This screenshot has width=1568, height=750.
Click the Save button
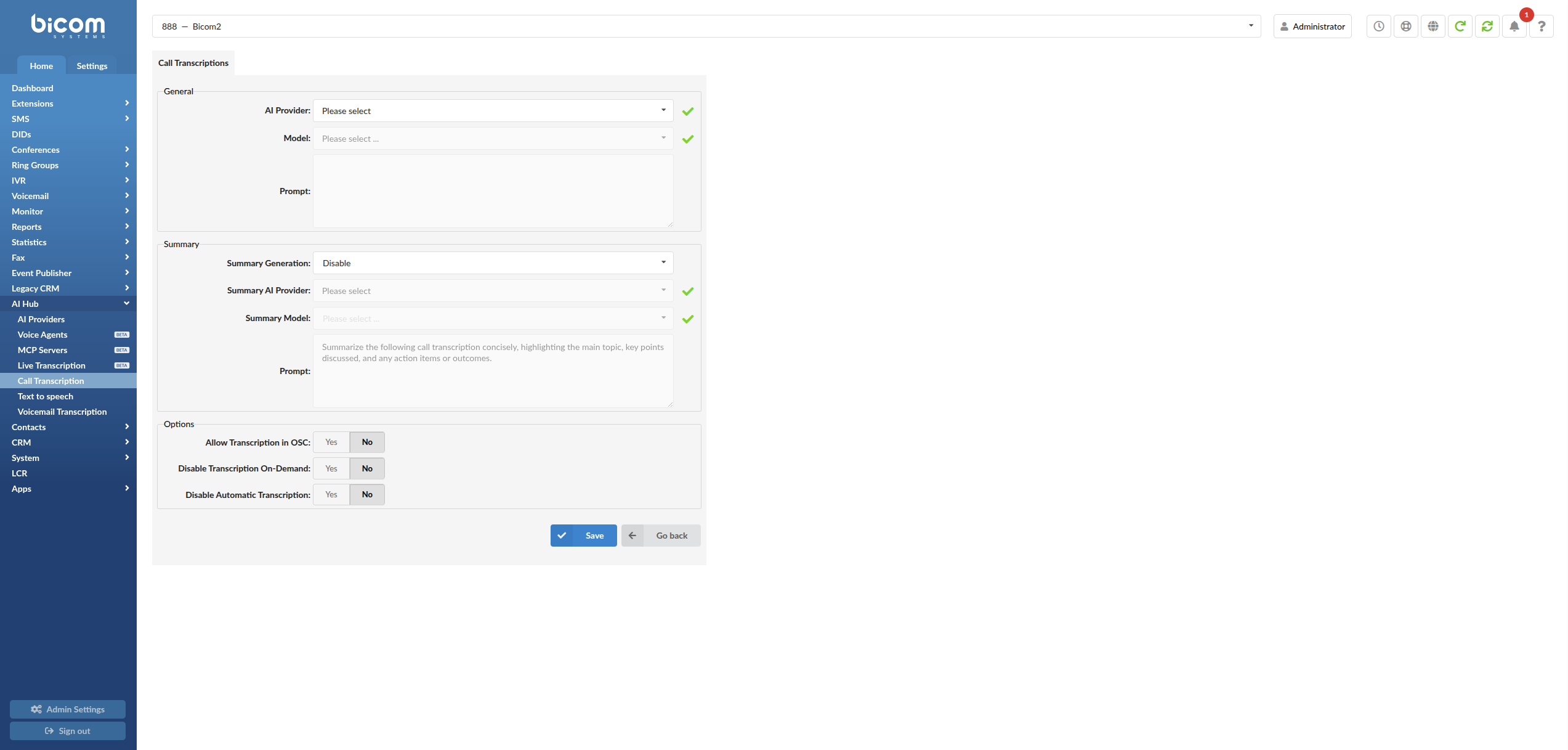584,536
